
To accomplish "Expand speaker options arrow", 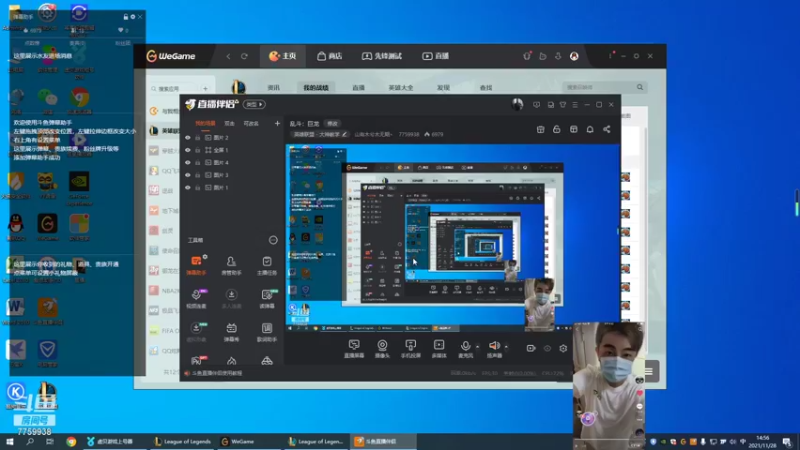I will point(506,347).
